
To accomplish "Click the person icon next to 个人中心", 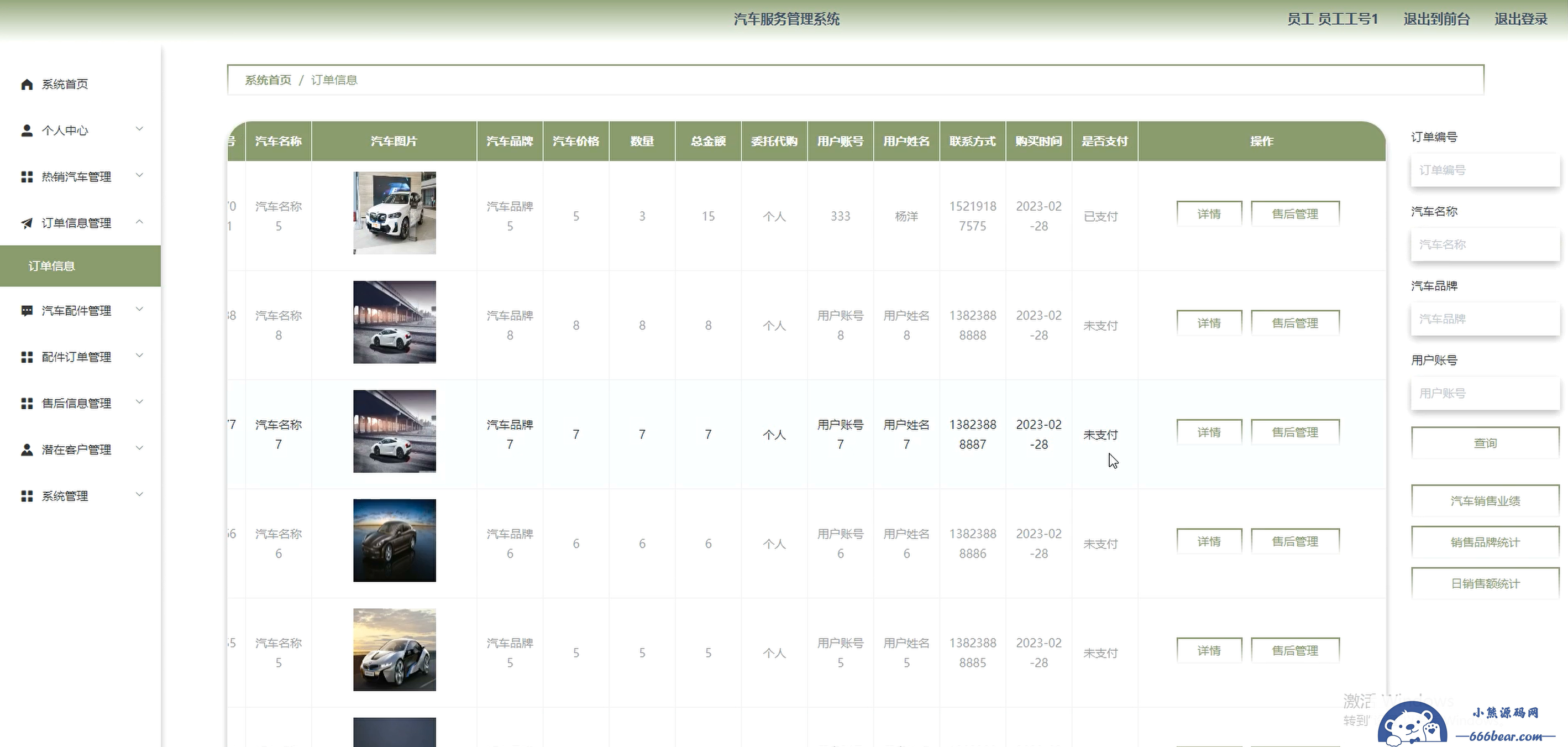I will pos(27,130).
